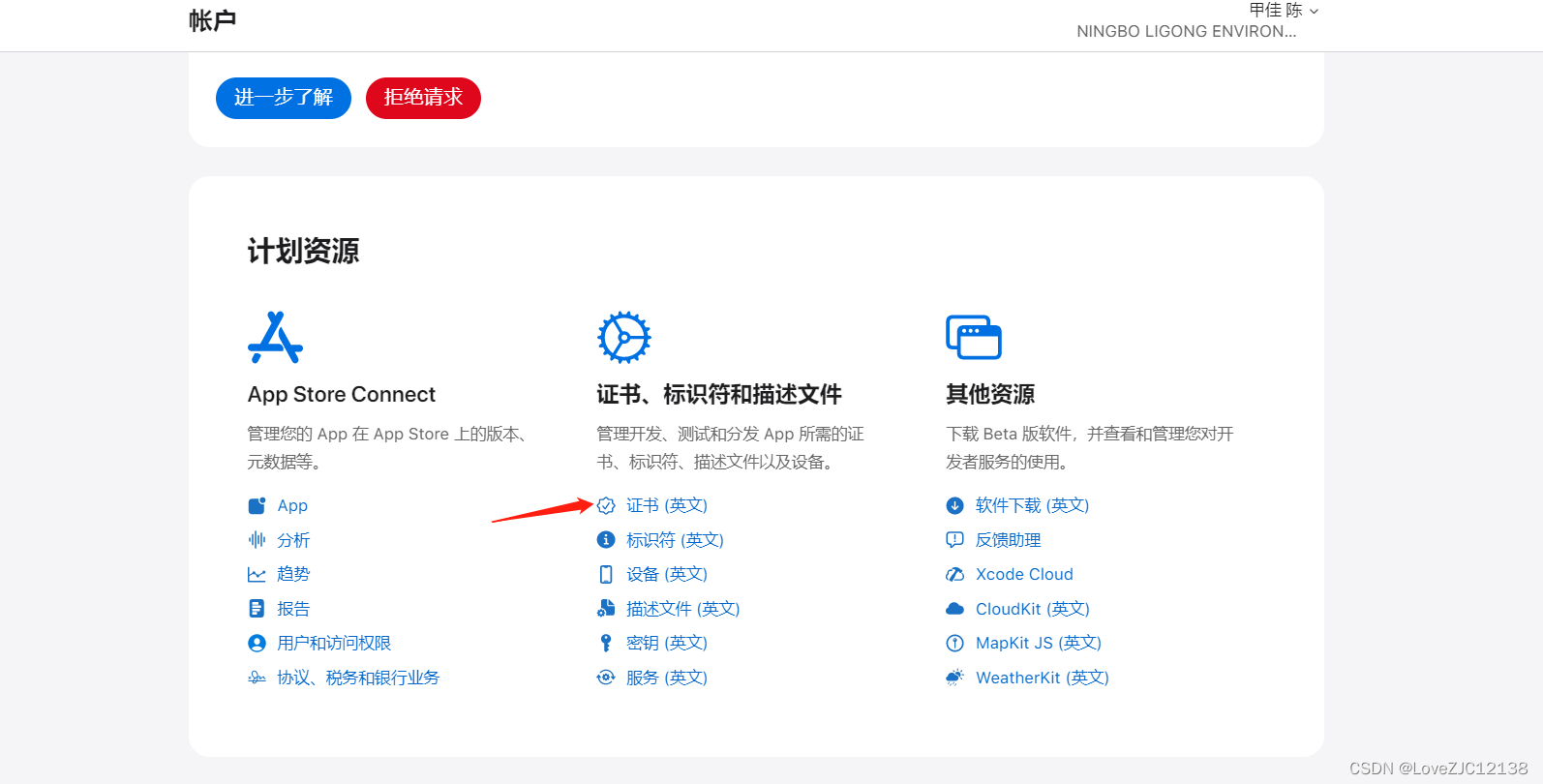This screenshot has height=784, width=1543.
Task: Click the 帐户 page title
Action: [213, 20]
